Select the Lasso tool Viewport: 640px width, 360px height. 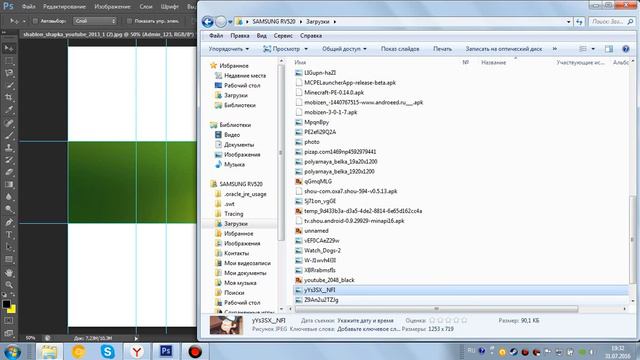[x=9, y=73]
